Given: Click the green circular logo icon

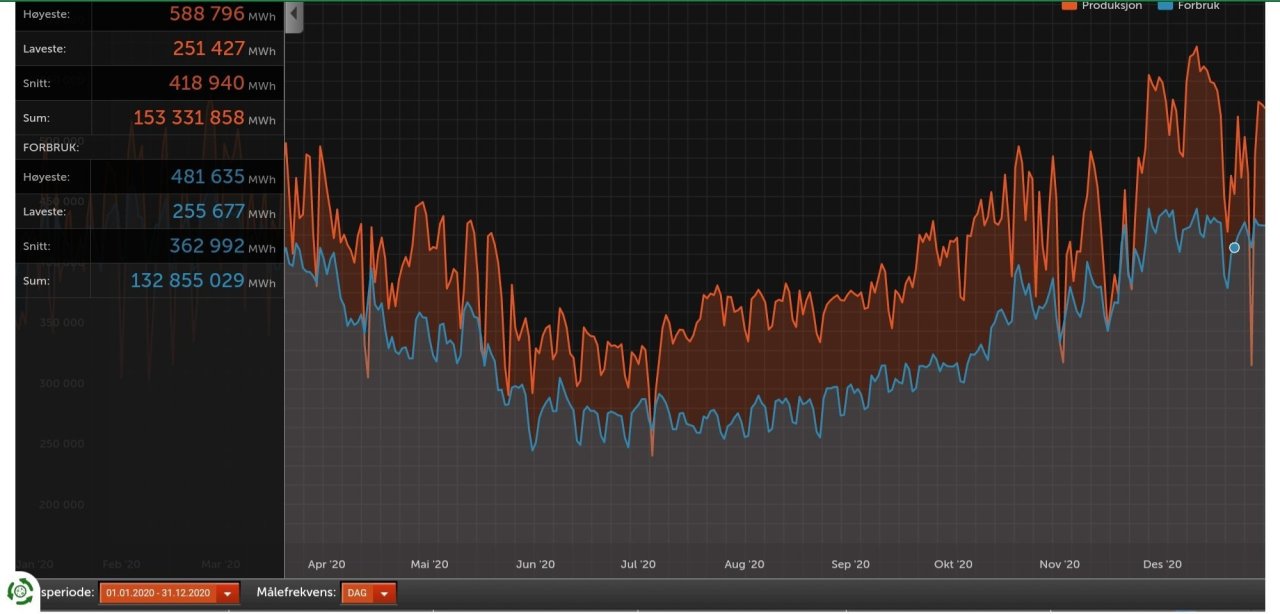Looking at the screenshot, I should [x=21, y=591].
